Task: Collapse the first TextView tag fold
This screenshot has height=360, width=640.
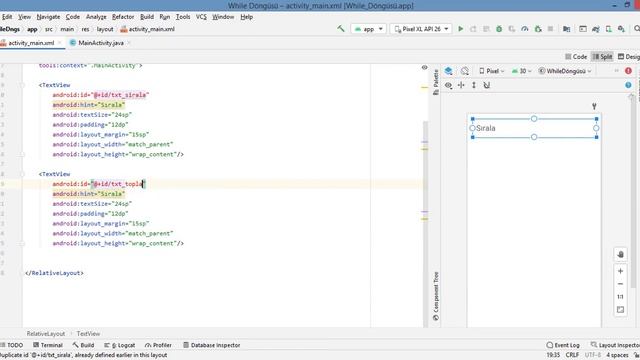Action: click(x=22, y=85)
